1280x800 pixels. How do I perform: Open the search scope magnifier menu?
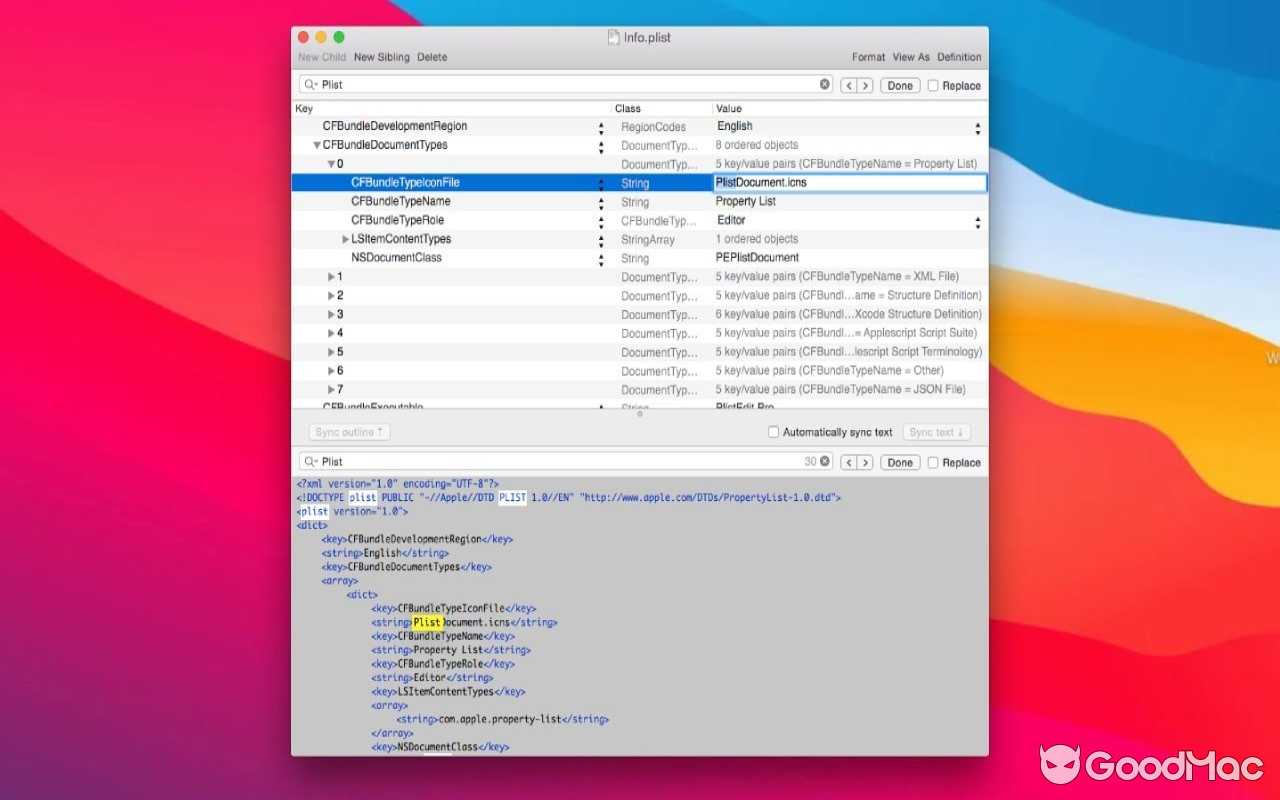[x=310, y=84]
